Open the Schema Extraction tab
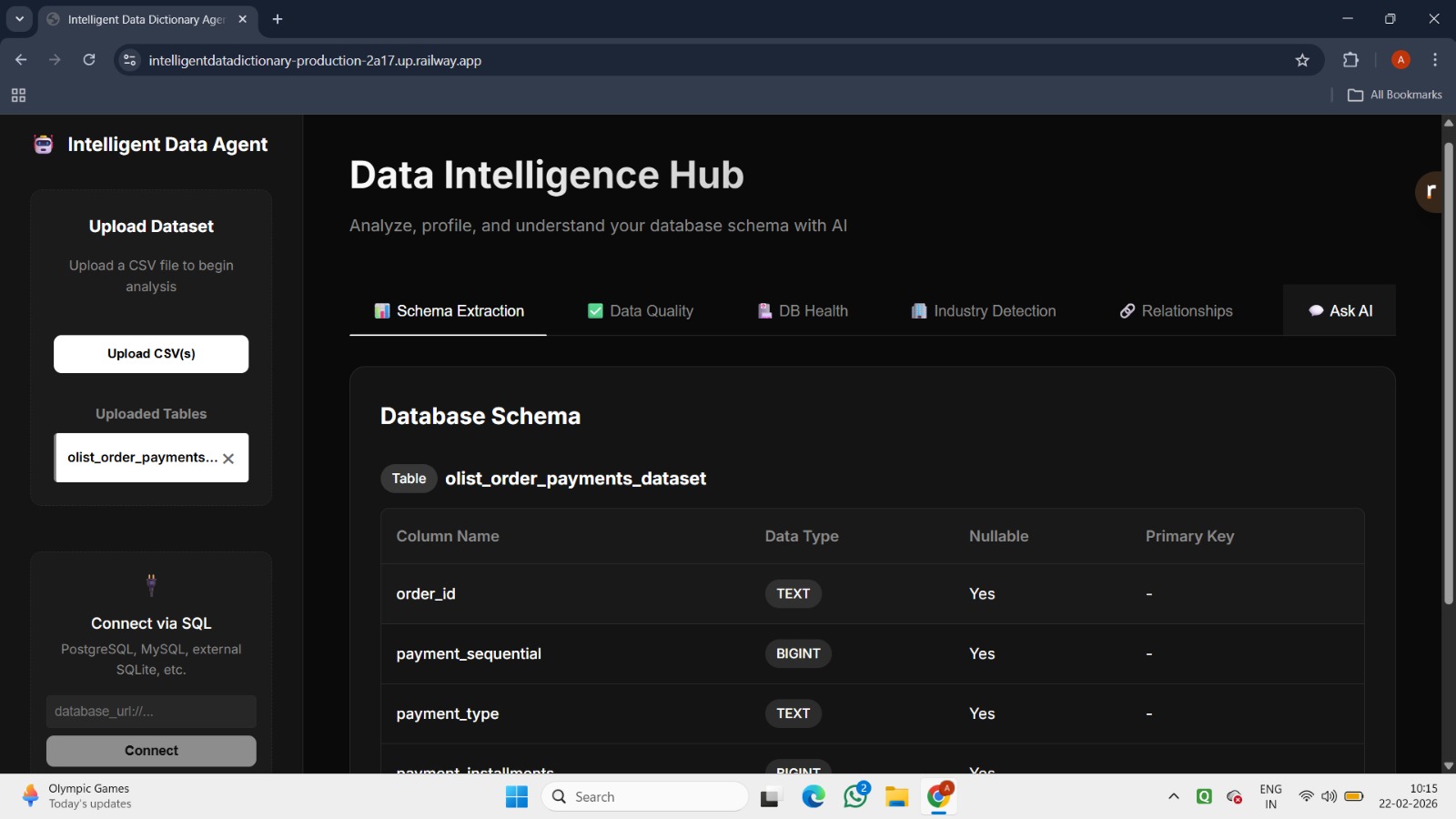The image size is (1456, 819). (449, 311)
